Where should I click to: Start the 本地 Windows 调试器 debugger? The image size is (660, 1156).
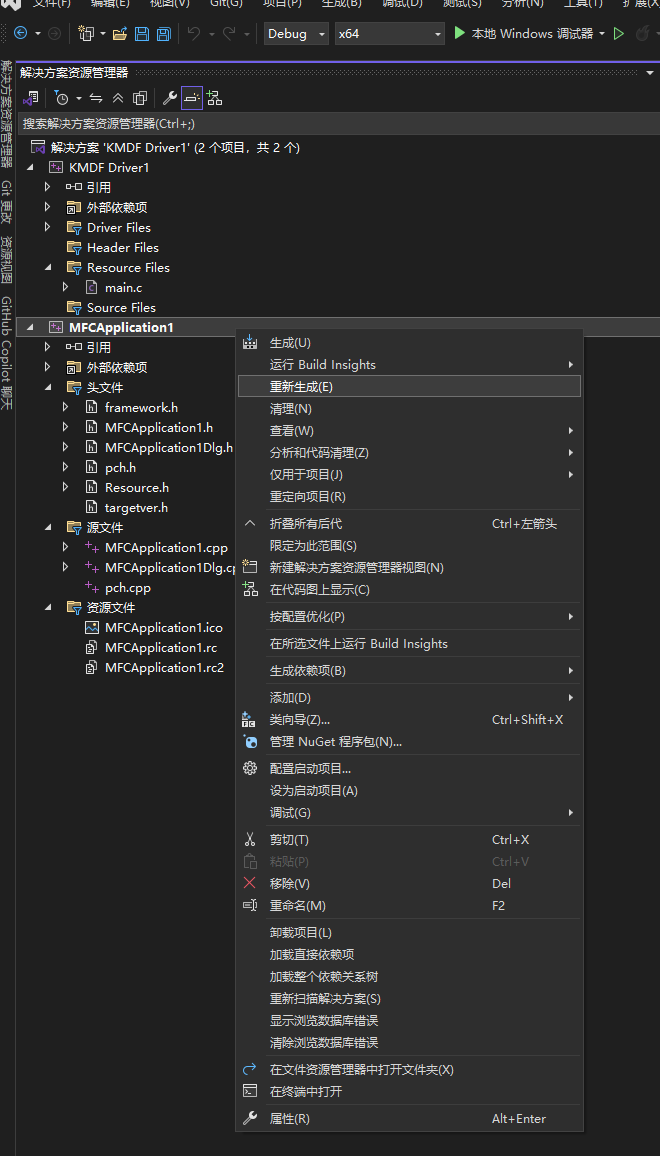[x=524, y=33]
